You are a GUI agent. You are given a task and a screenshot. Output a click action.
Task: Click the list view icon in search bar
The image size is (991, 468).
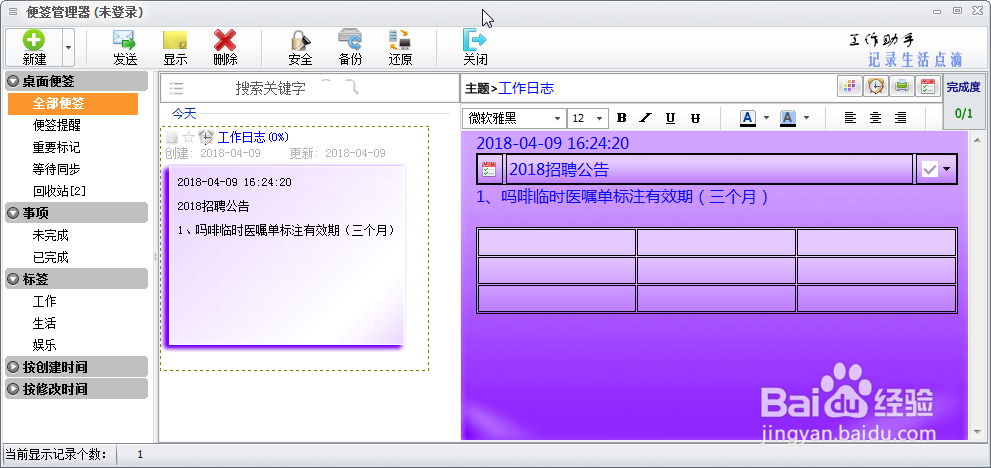(176, 88)
